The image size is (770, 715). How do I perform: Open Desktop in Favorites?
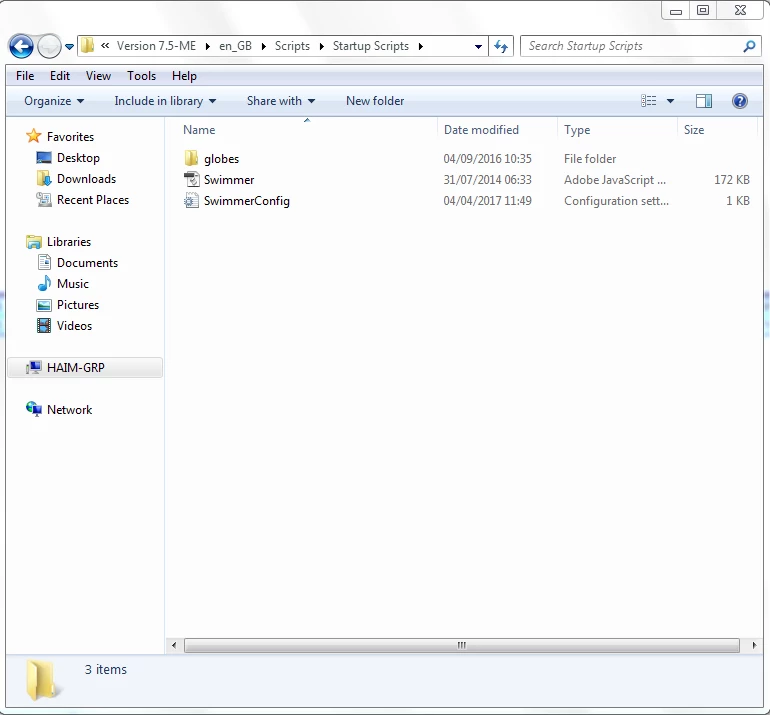pos(78,158)
